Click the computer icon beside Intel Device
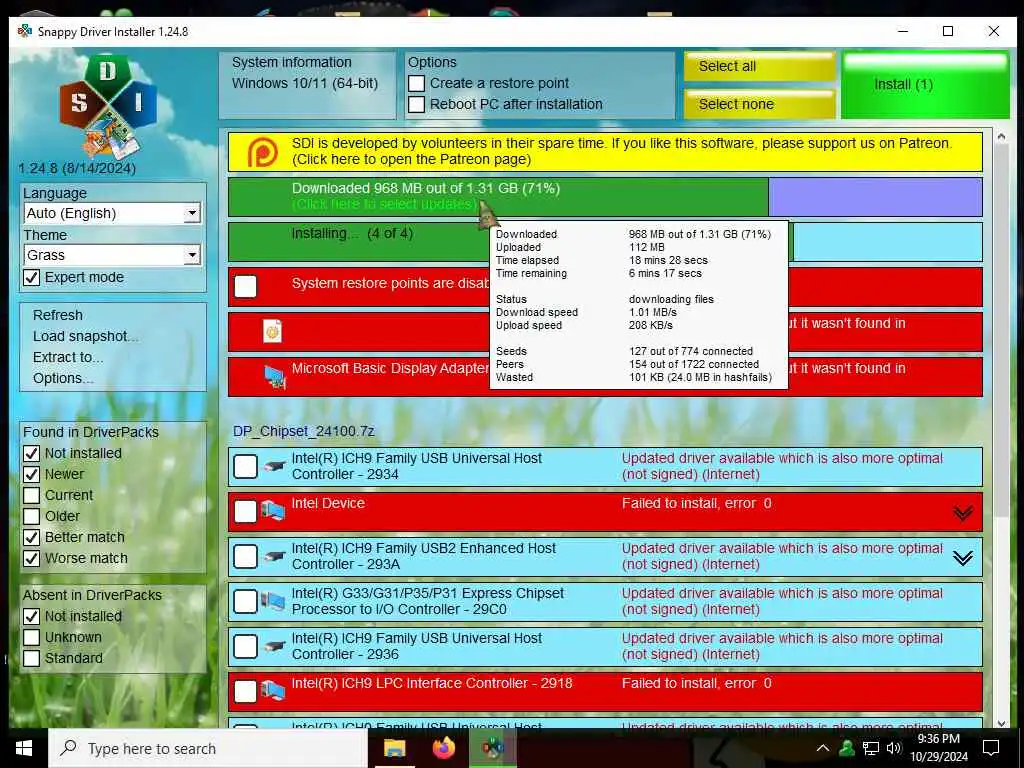Screen dimensions: 1024x768 274,511
